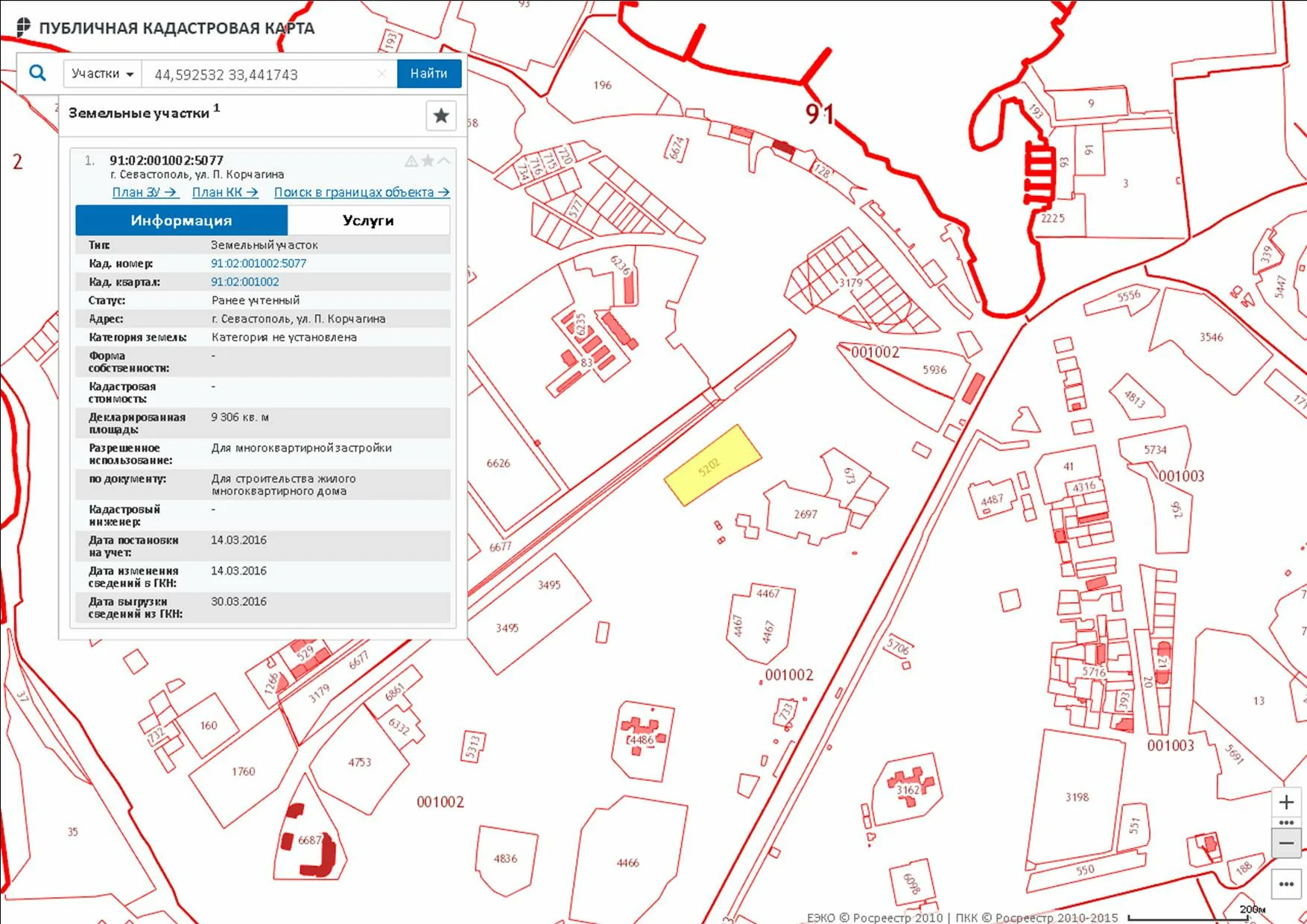Click the small star icon on parcel result
Image resolution: width=1307 pixels, height=924 pixels.
tap(428, 161)
